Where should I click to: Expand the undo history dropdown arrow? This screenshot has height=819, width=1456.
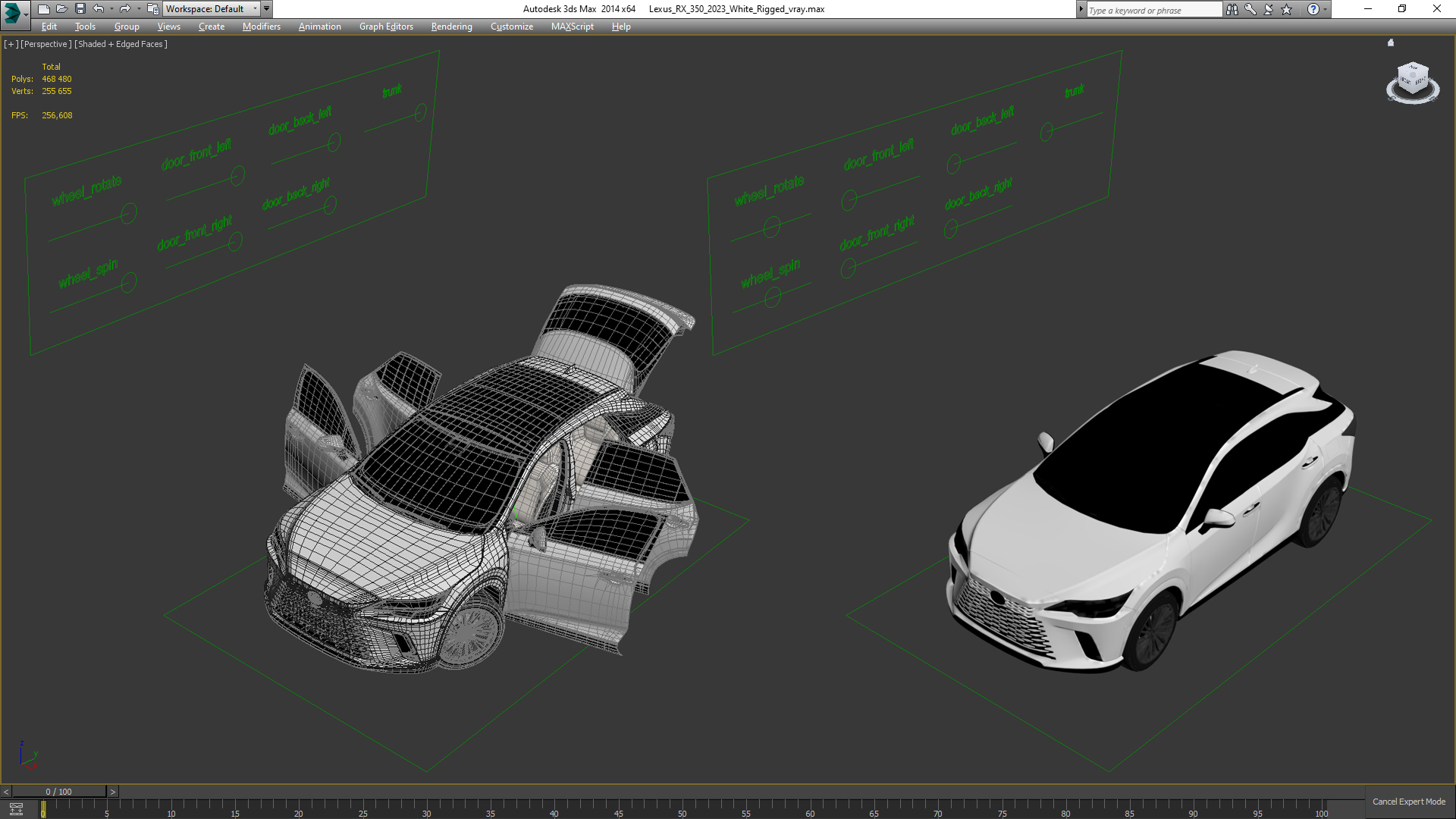click(111, 9)
